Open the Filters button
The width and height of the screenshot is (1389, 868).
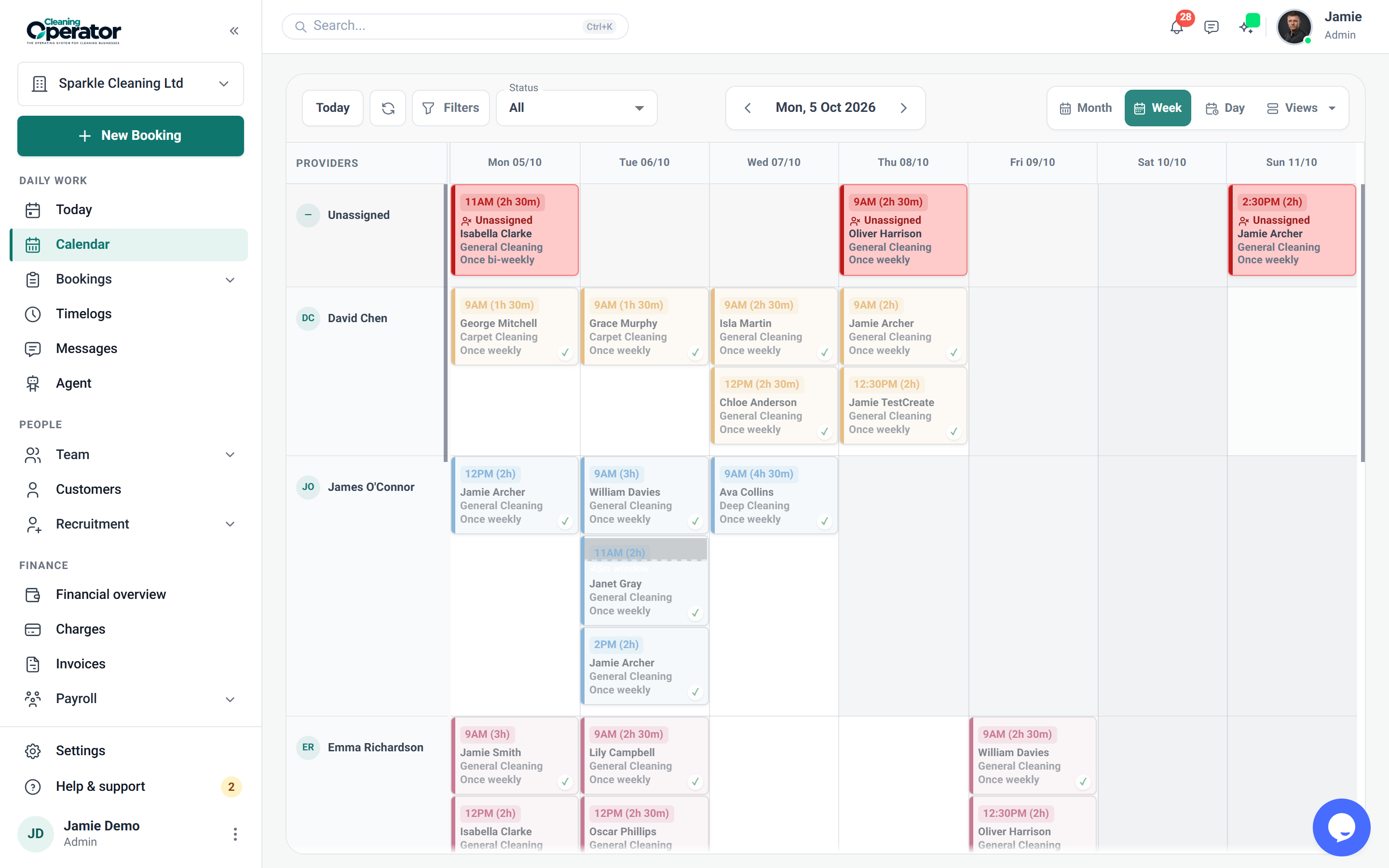click(x=451, y=108)
